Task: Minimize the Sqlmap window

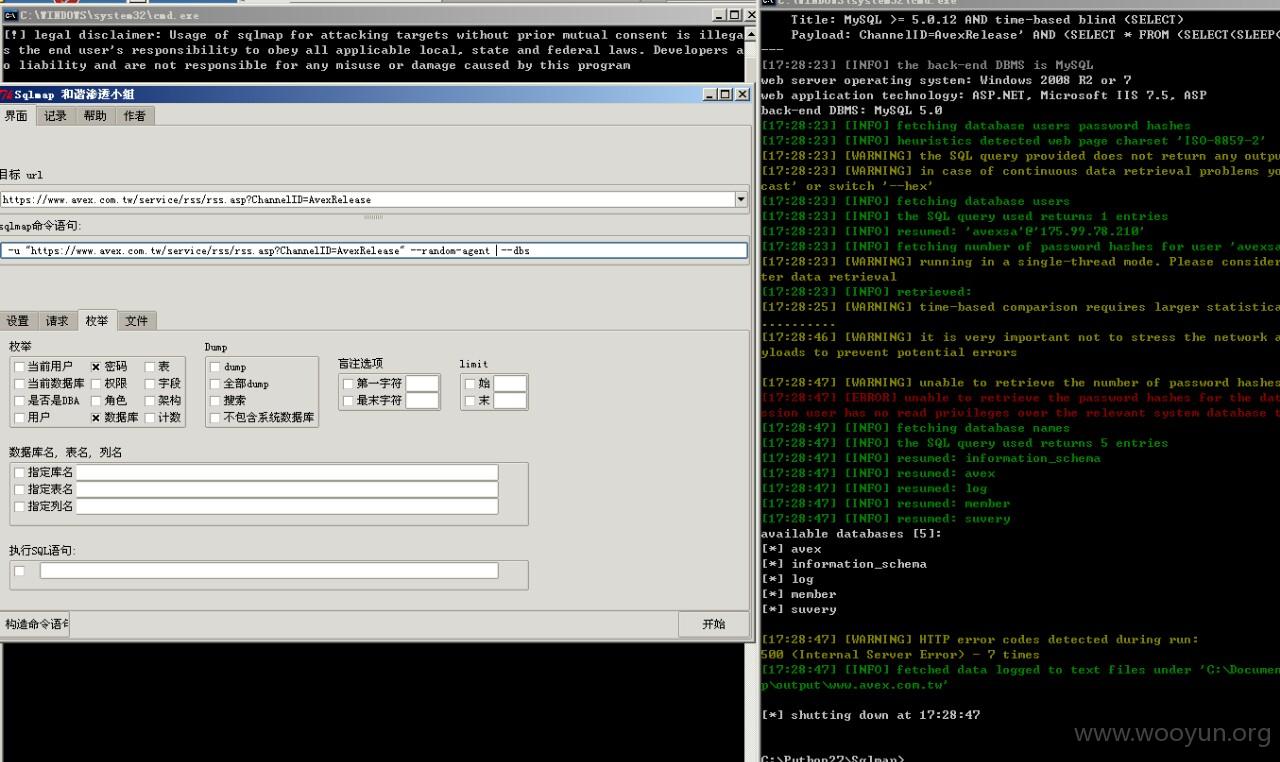Action: pyautogui.click(x=710, y=94)
